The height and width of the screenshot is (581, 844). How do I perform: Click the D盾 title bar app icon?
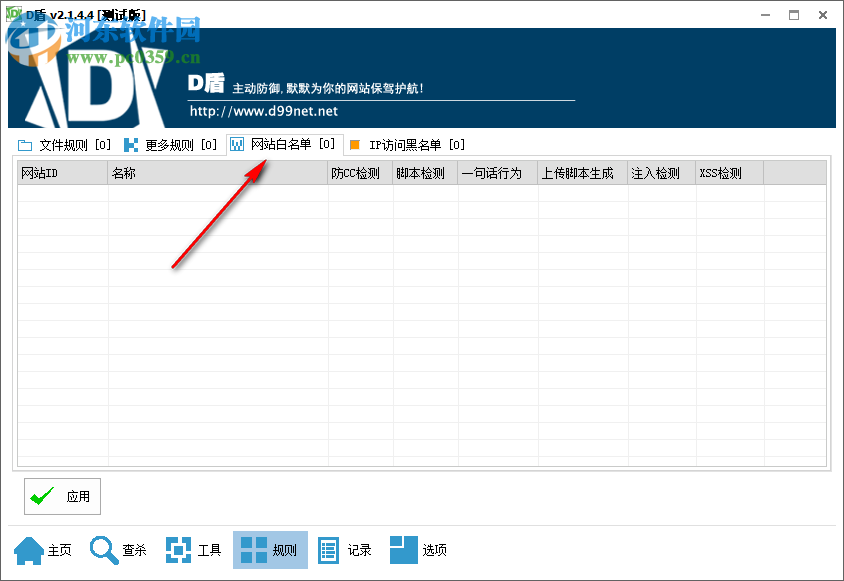[x=14, y=15]
